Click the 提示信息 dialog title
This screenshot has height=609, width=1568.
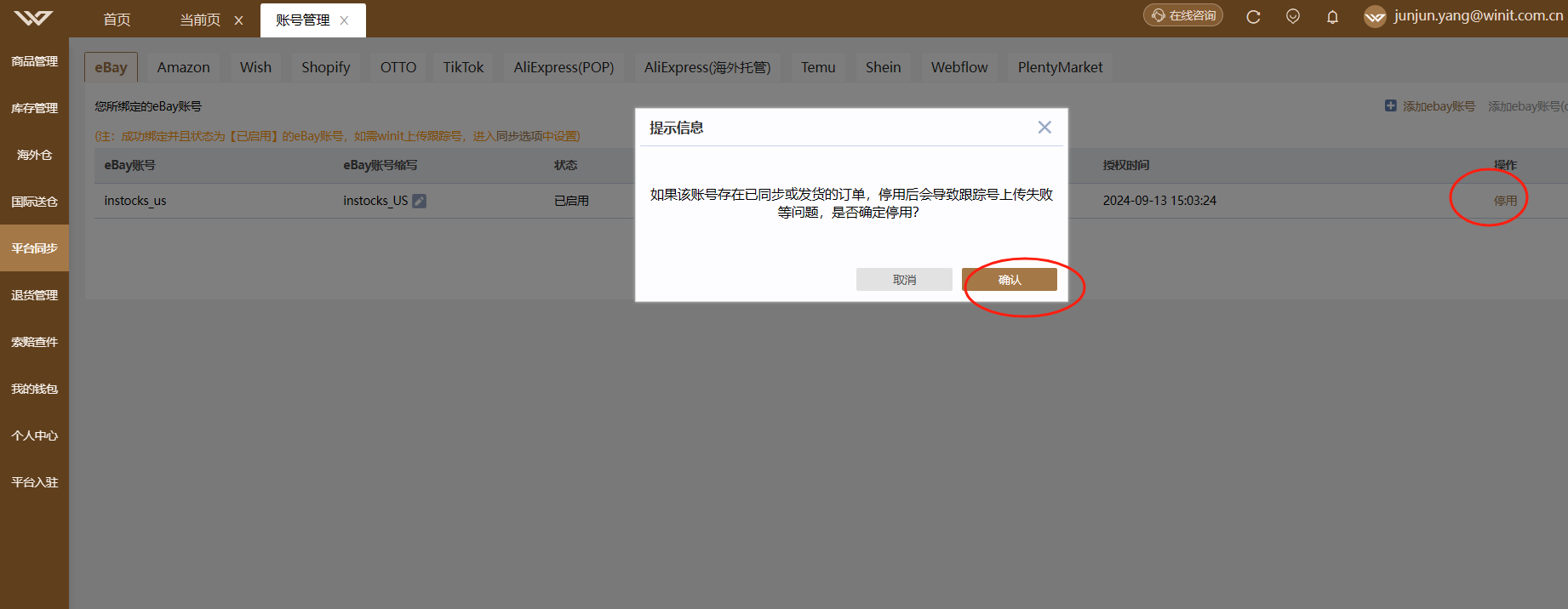[676, 128]
